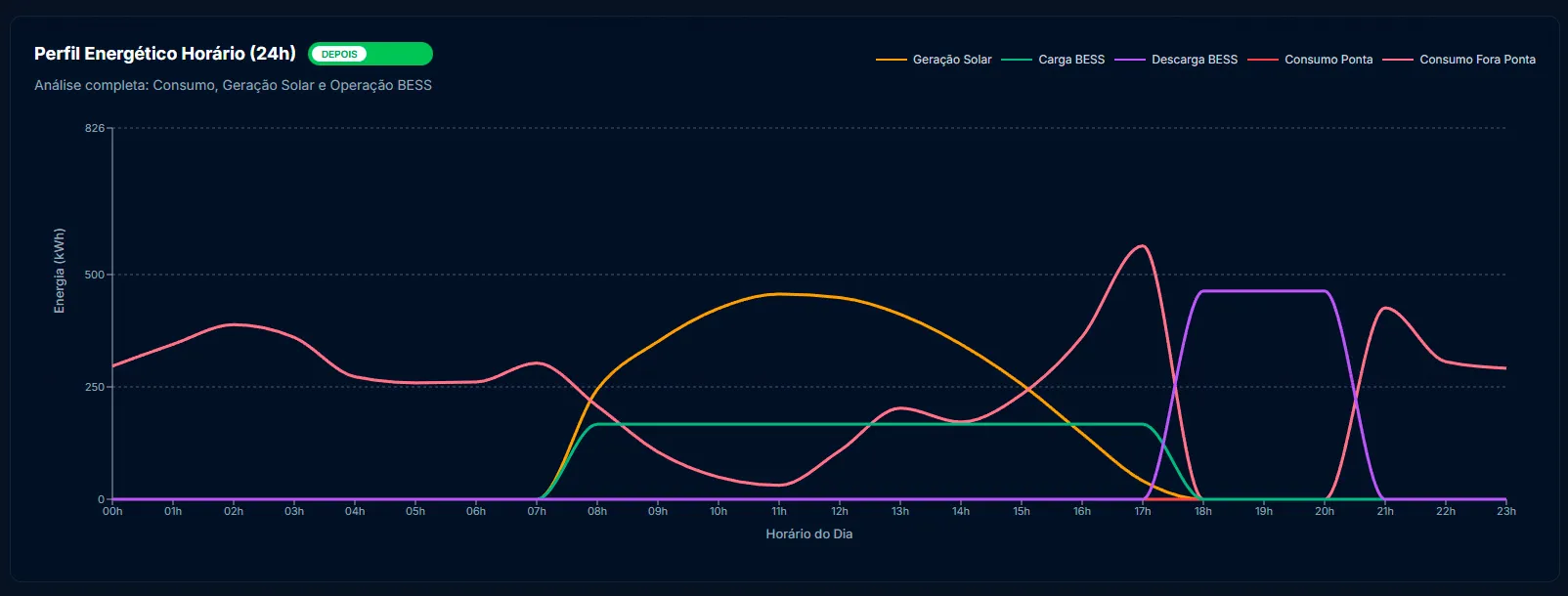The width and height of the screenshot is (1568, 596).
Task: Click the 23h label on the x-axis
Action: point(1505,511)
